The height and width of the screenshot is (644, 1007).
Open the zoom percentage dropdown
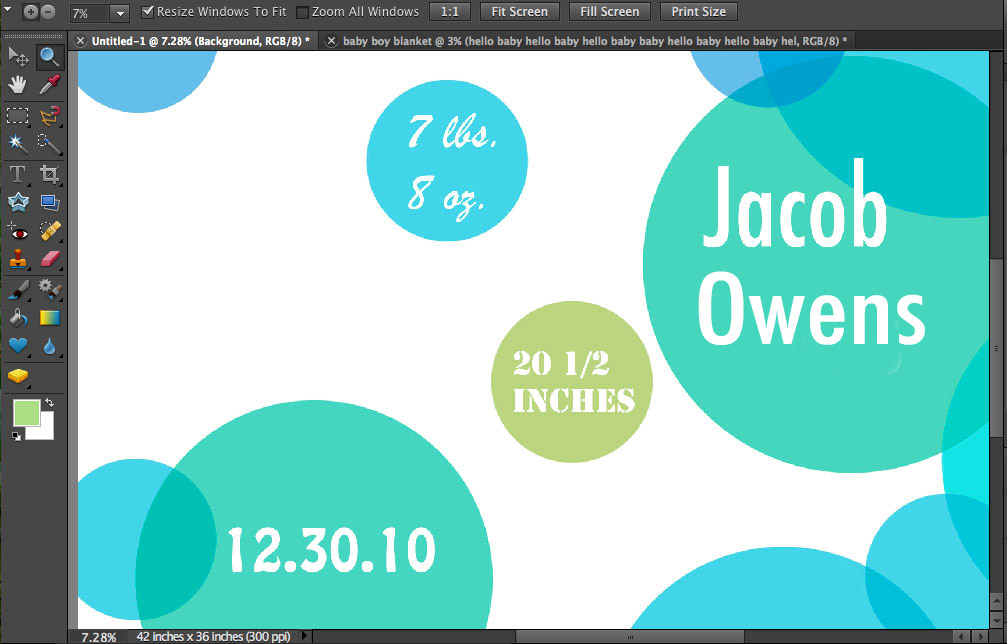click(x=120, y=13)
